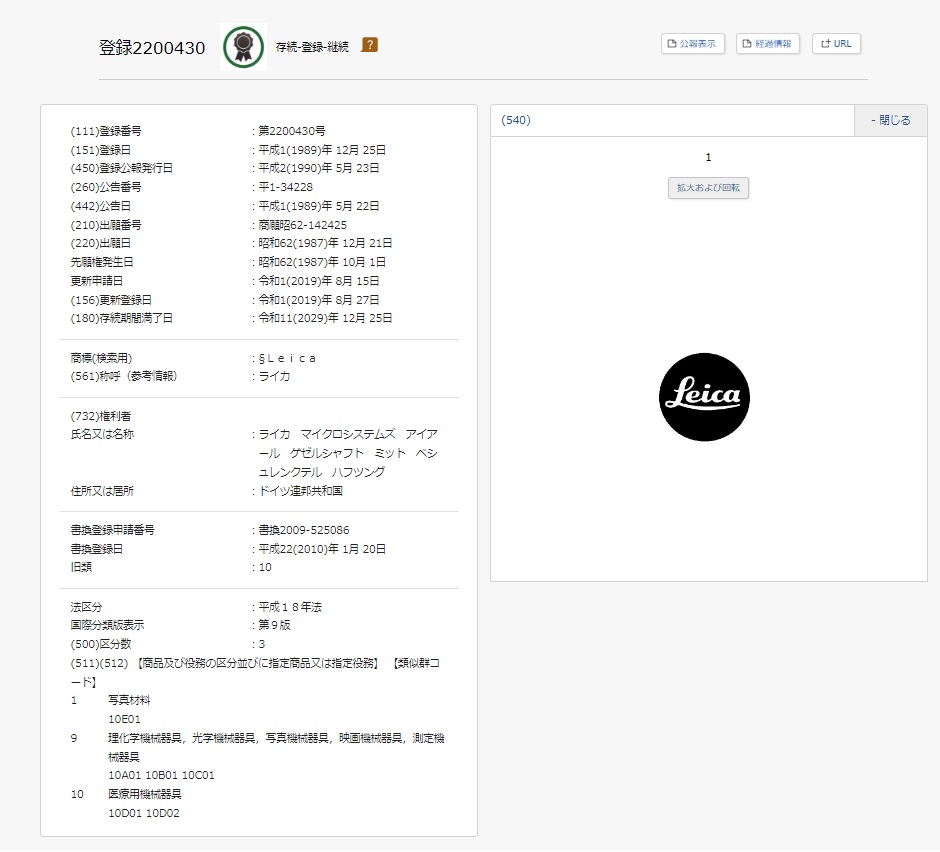Click the rewrite application number 書換2009-525086
This screenshot has width=940, height=852.
pyautogui.click(x=304, y=530)
